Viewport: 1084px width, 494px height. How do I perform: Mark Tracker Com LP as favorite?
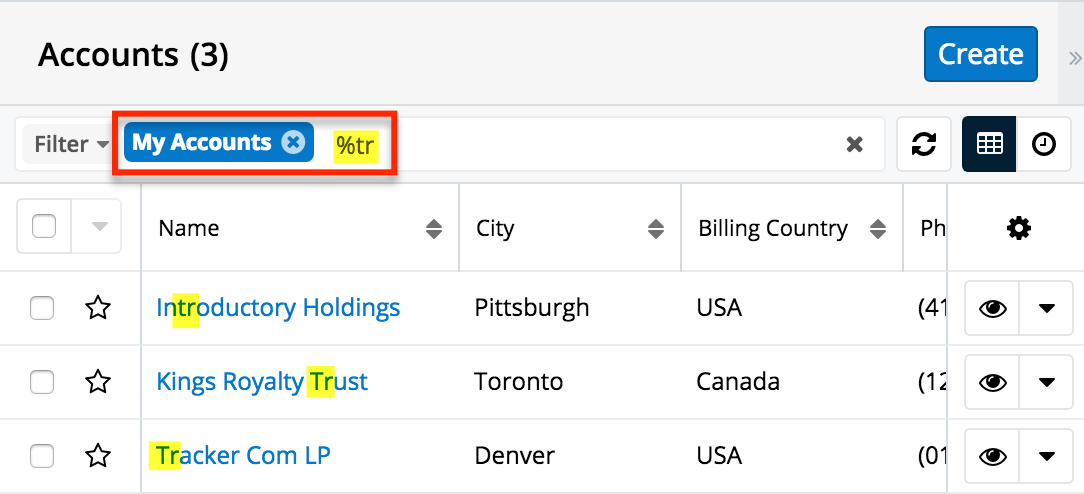(97, 456)
